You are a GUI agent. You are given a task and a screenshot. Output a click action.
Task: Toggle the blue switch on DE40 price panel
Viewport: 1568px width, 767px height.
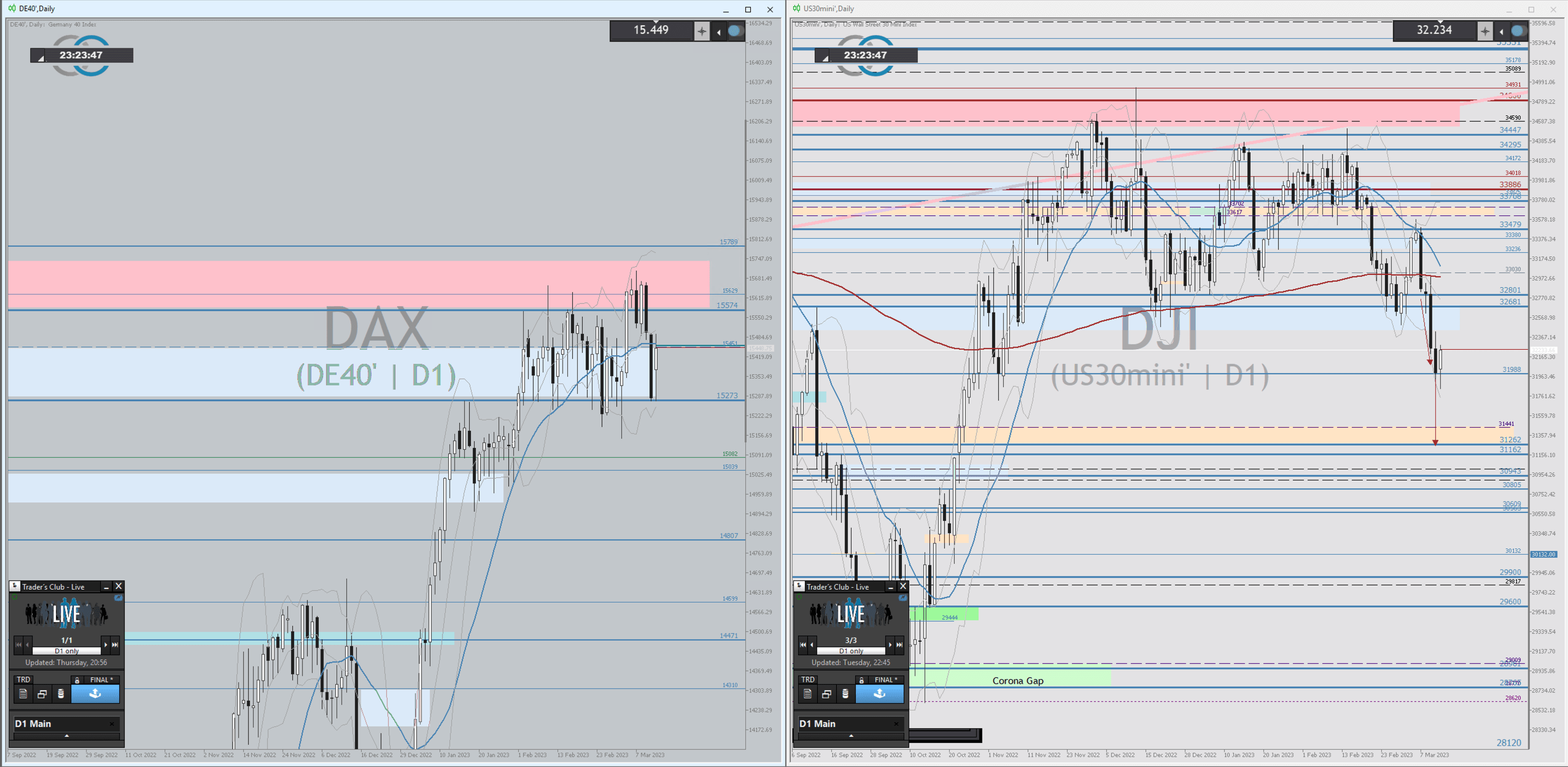point(735,31)
